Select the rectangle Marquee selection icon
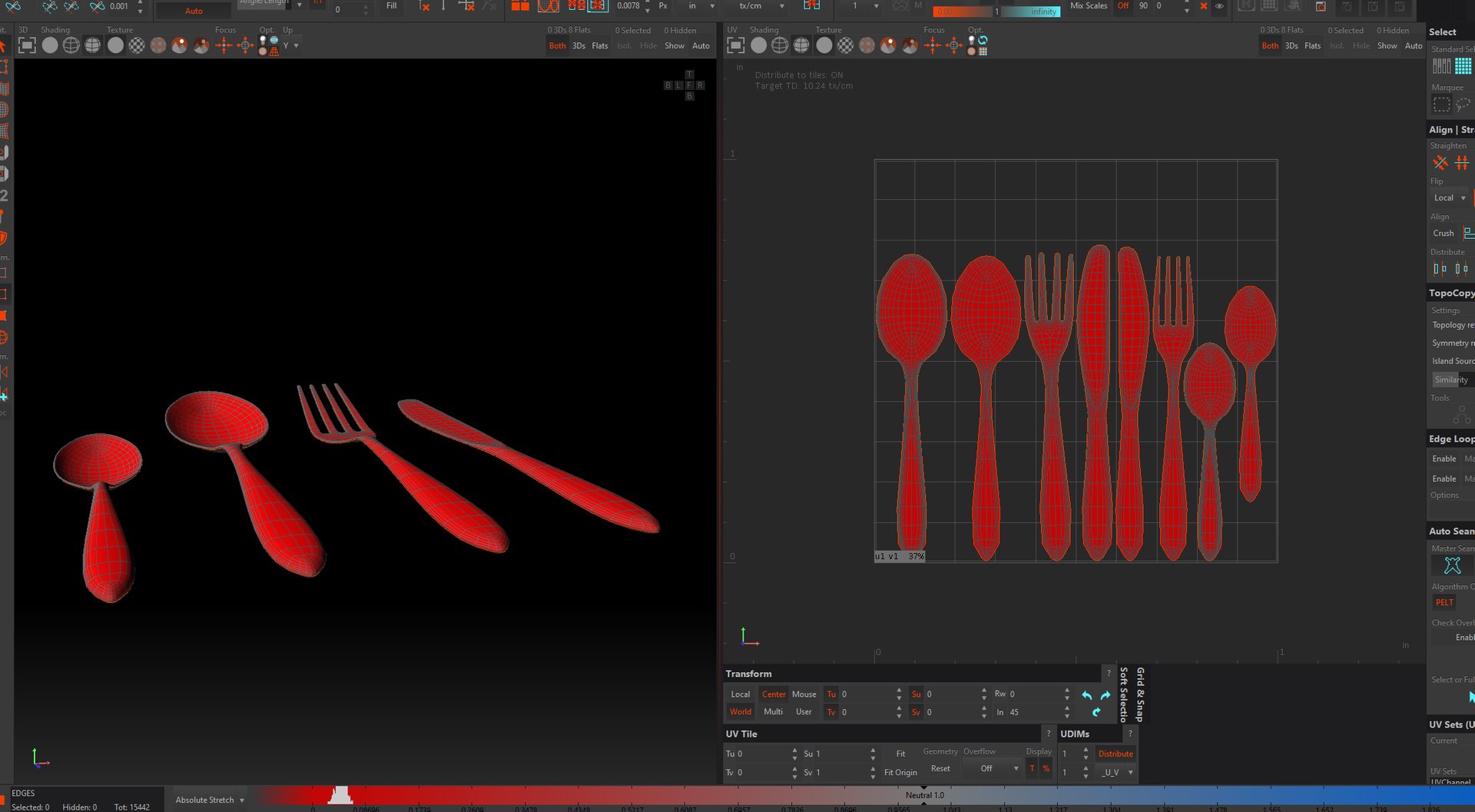 pyautogui.click(x=1442, y=104)
